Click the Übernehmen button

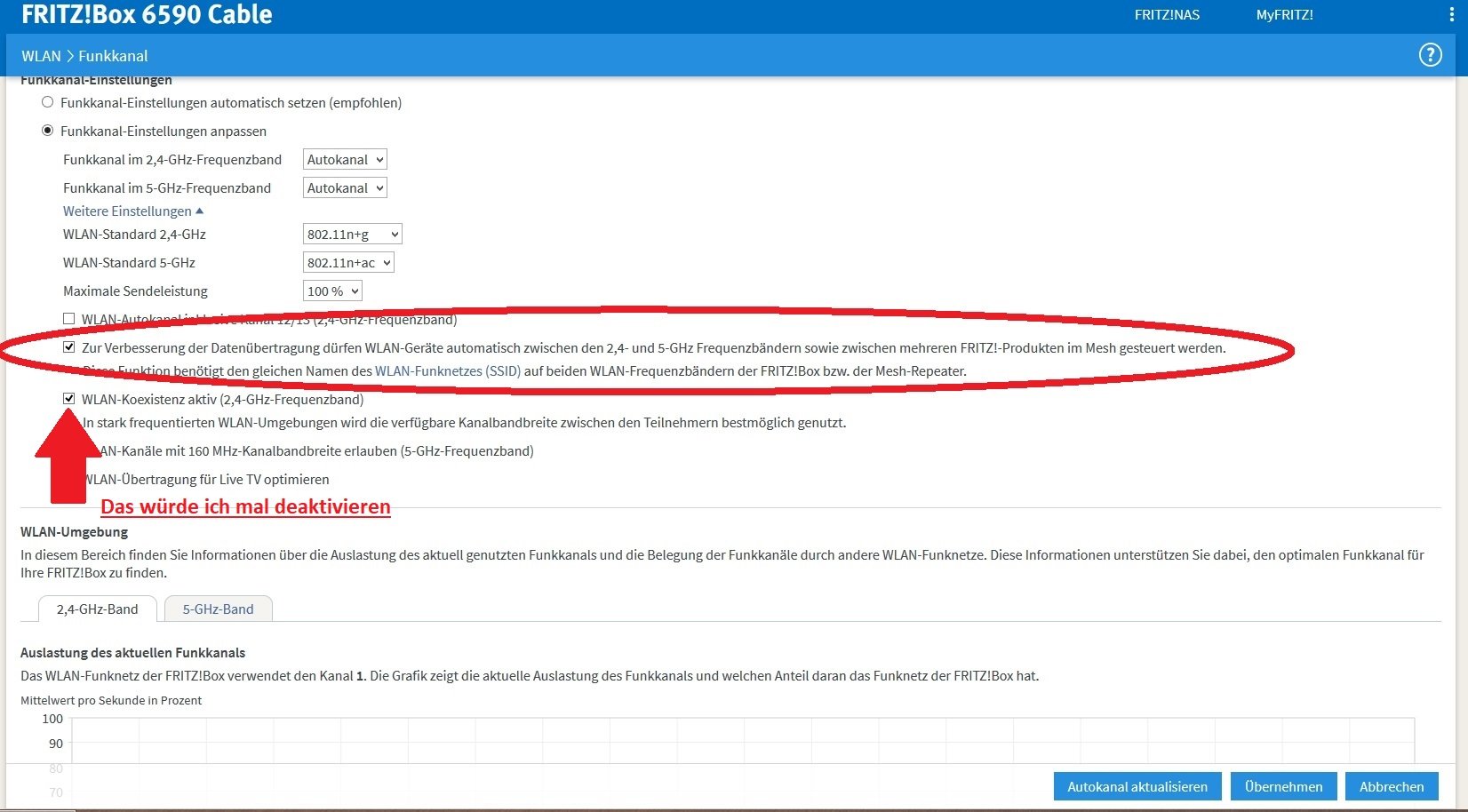click(x=1284, y=787)
